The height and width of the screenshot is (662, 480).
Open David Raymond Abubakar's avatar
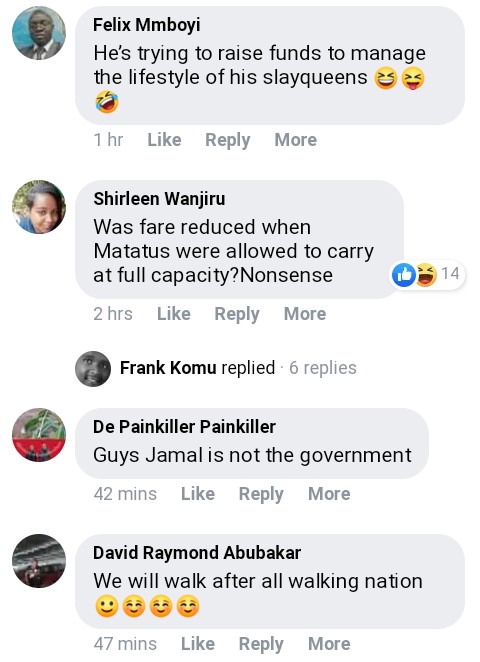[x=39, y=561]
